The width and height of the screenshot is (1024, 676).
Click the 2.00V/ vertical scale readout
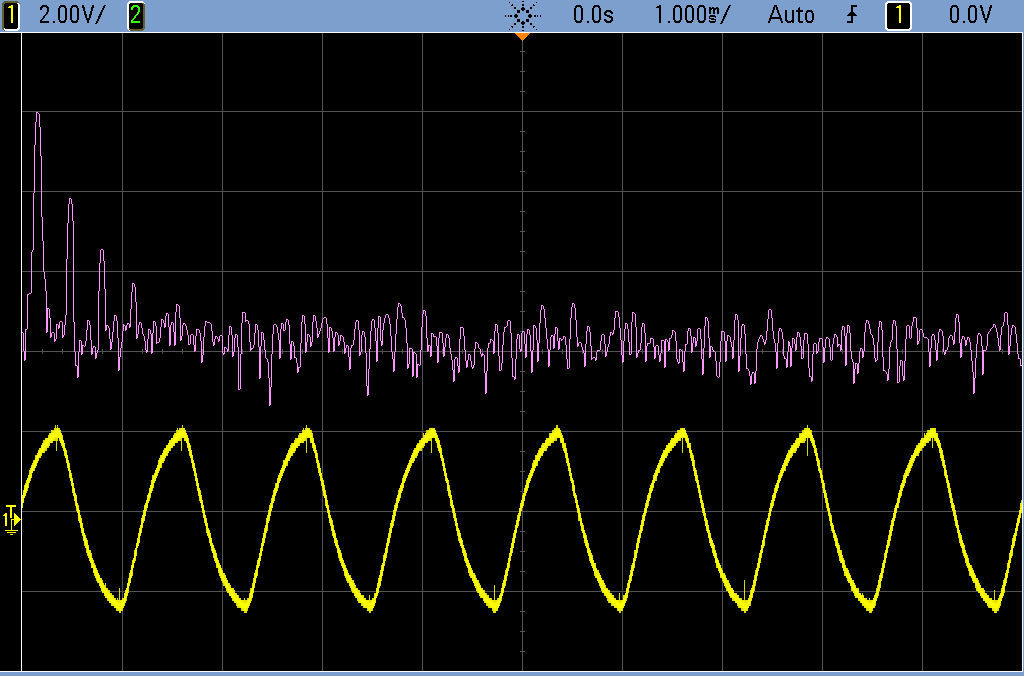(72, 15)
